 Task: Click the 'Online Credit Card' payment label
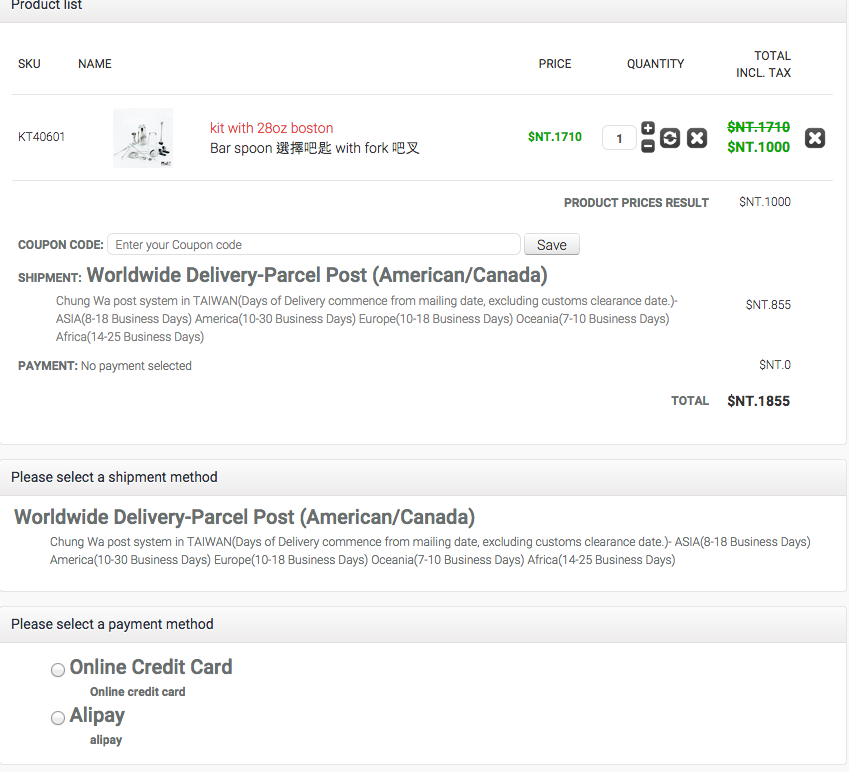click(x=151, y=667)
